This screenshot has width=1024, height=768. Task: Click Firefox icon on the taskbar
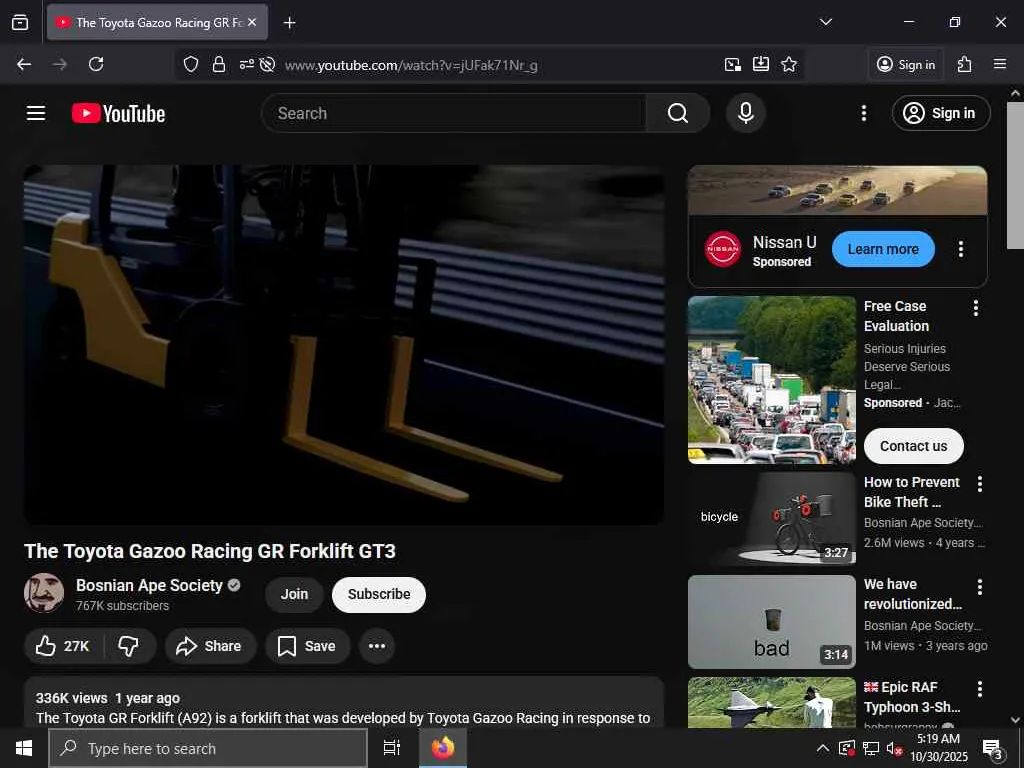[x=443, y=748]
